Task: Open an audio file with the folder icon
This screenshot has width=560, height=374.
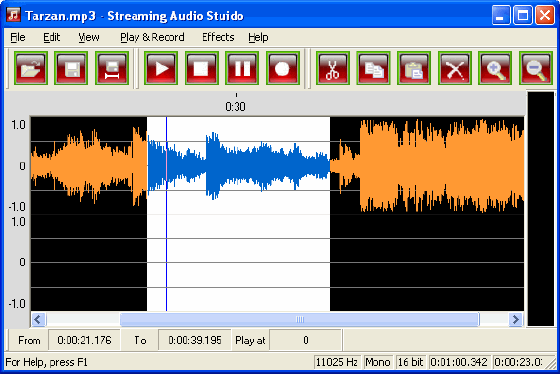Action: (31, 68)
